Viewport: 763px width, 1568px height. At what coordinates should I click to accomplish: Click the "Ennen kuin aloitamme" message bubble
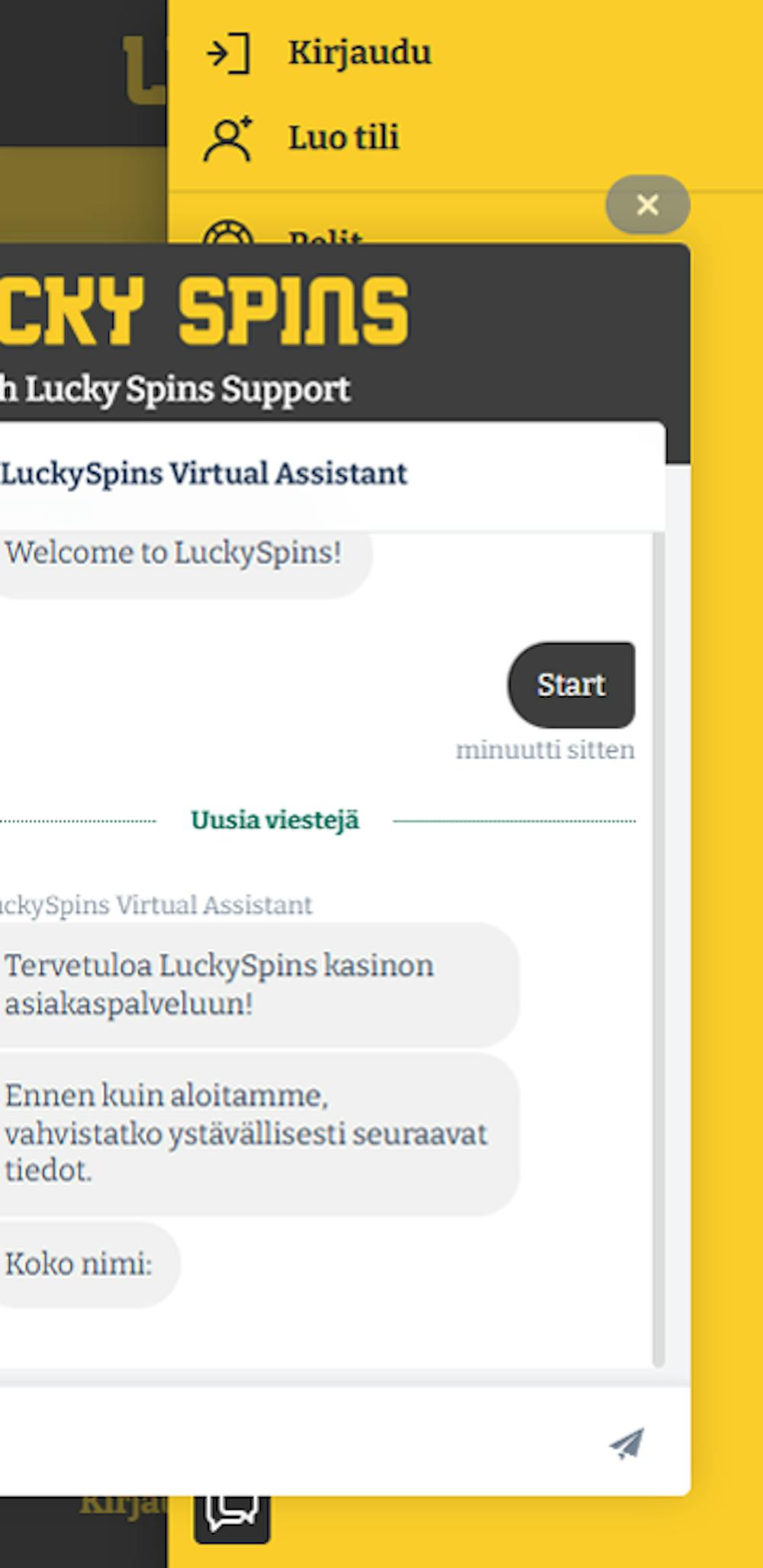[x=258, y=1134]
